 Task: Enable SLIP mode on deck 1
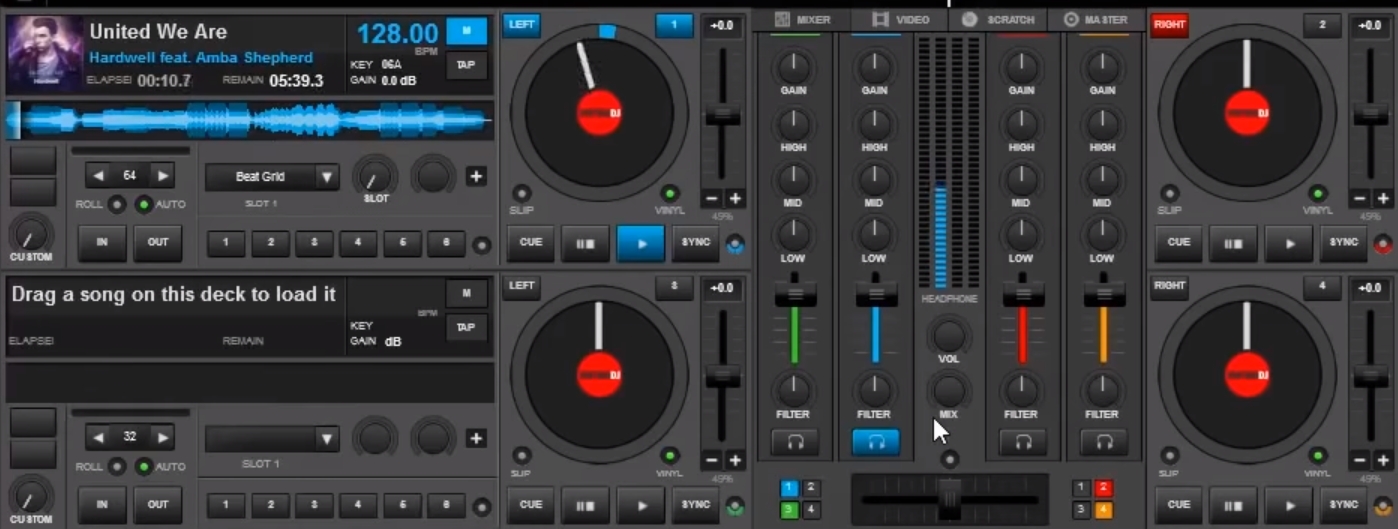pos(520,193)
